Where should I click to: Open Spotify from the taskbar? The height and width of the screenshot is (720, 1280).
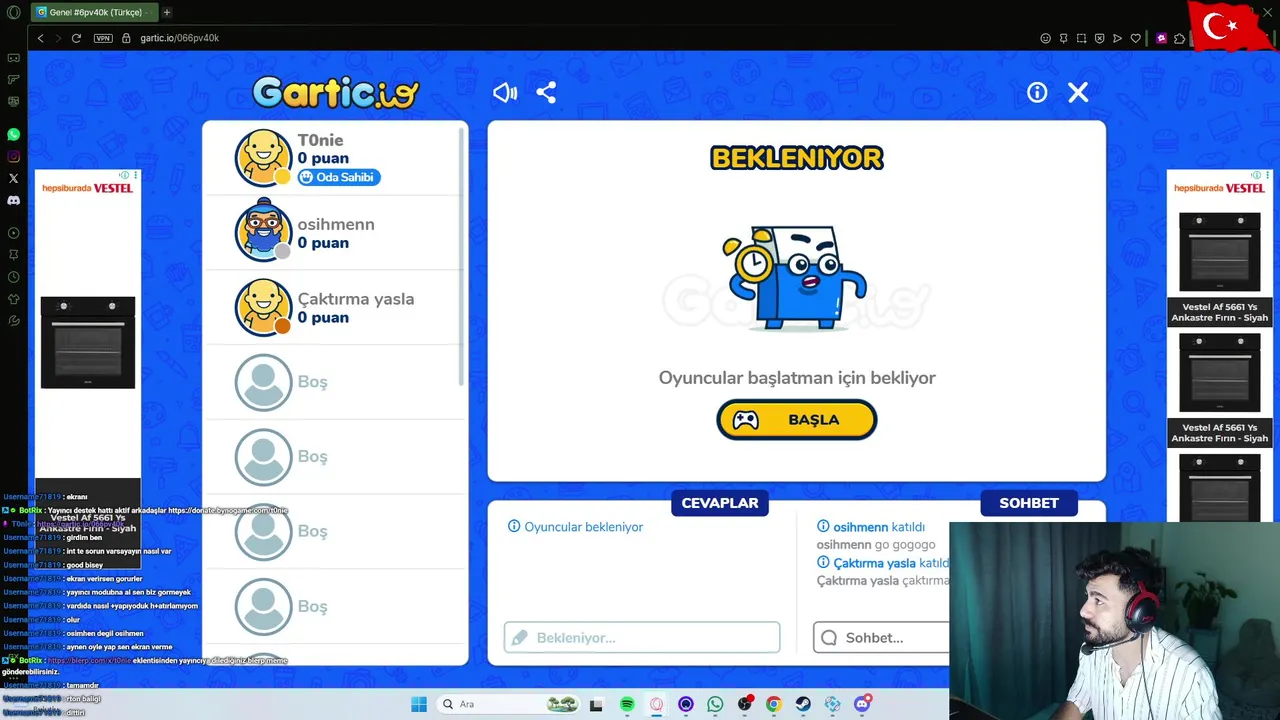[627, 704]
